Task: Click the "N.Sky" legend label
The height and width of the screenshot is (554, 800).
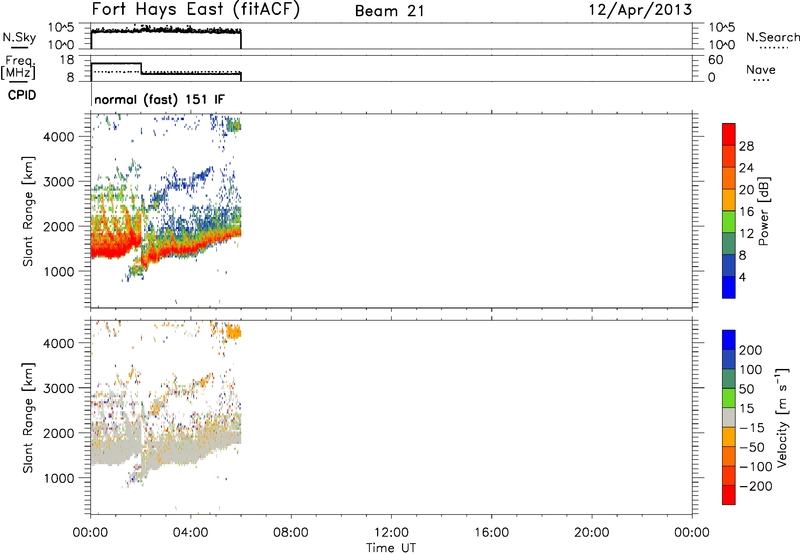Action: coord(19,37)
